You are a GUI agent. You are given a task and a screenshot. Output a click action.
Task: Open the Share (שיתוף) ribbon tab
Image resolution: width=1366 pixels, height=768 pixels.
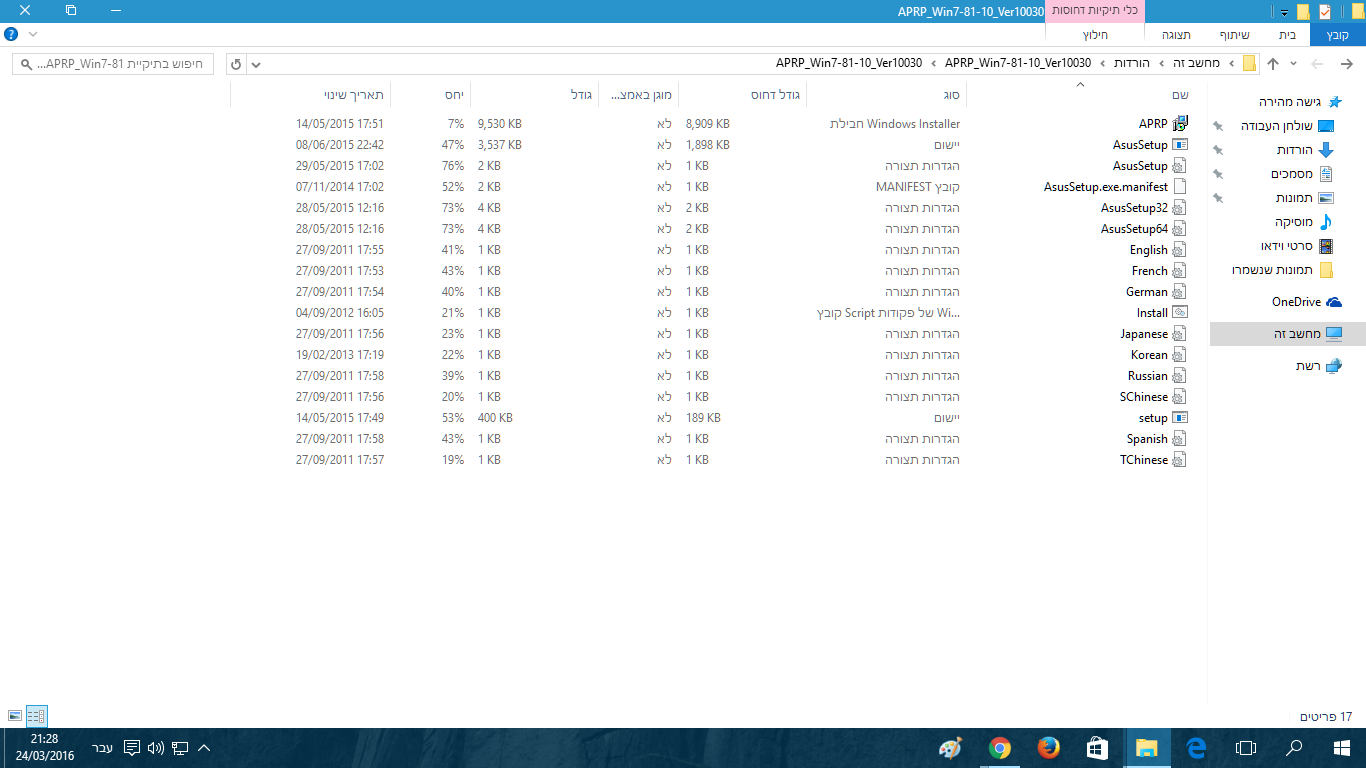click(1234, 34)
